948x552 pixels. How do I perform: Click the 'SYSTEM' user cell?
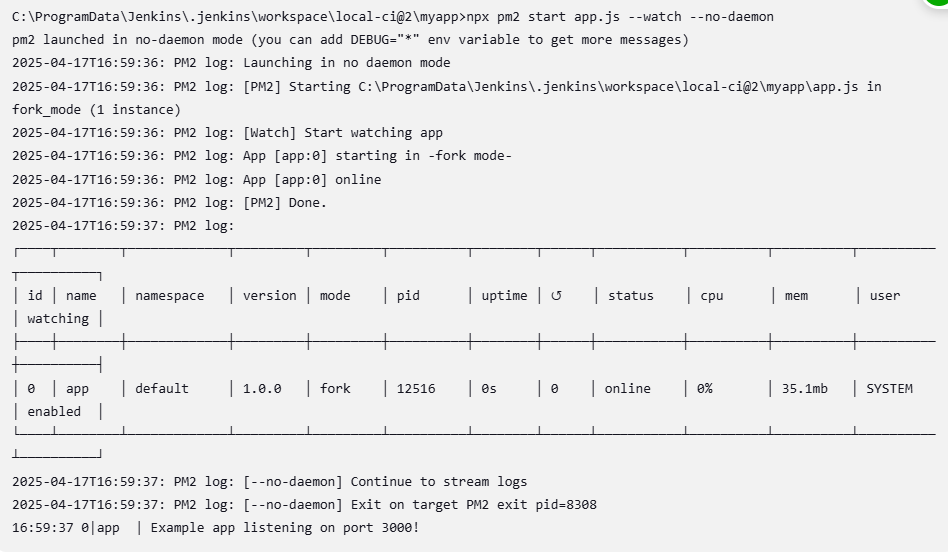(x=889, y=389)
